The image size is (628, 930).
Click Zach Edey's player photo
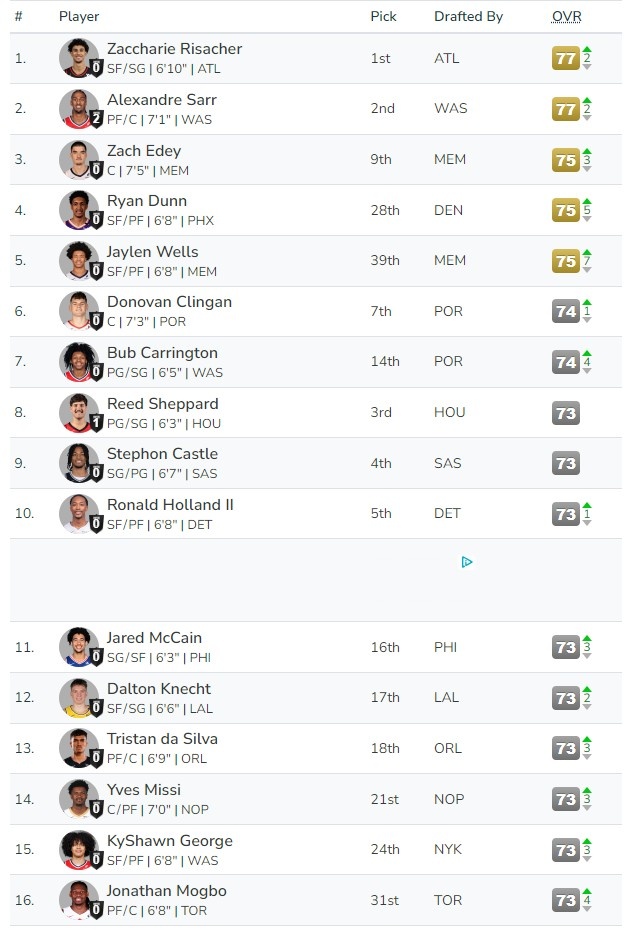click(x=76, y=158)
